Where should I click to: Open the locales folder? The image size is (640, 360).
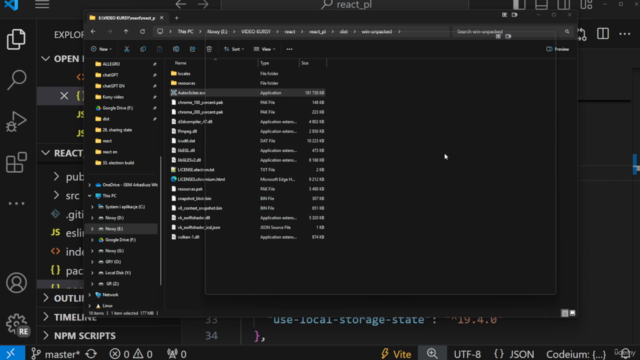[x=184, y=74]
